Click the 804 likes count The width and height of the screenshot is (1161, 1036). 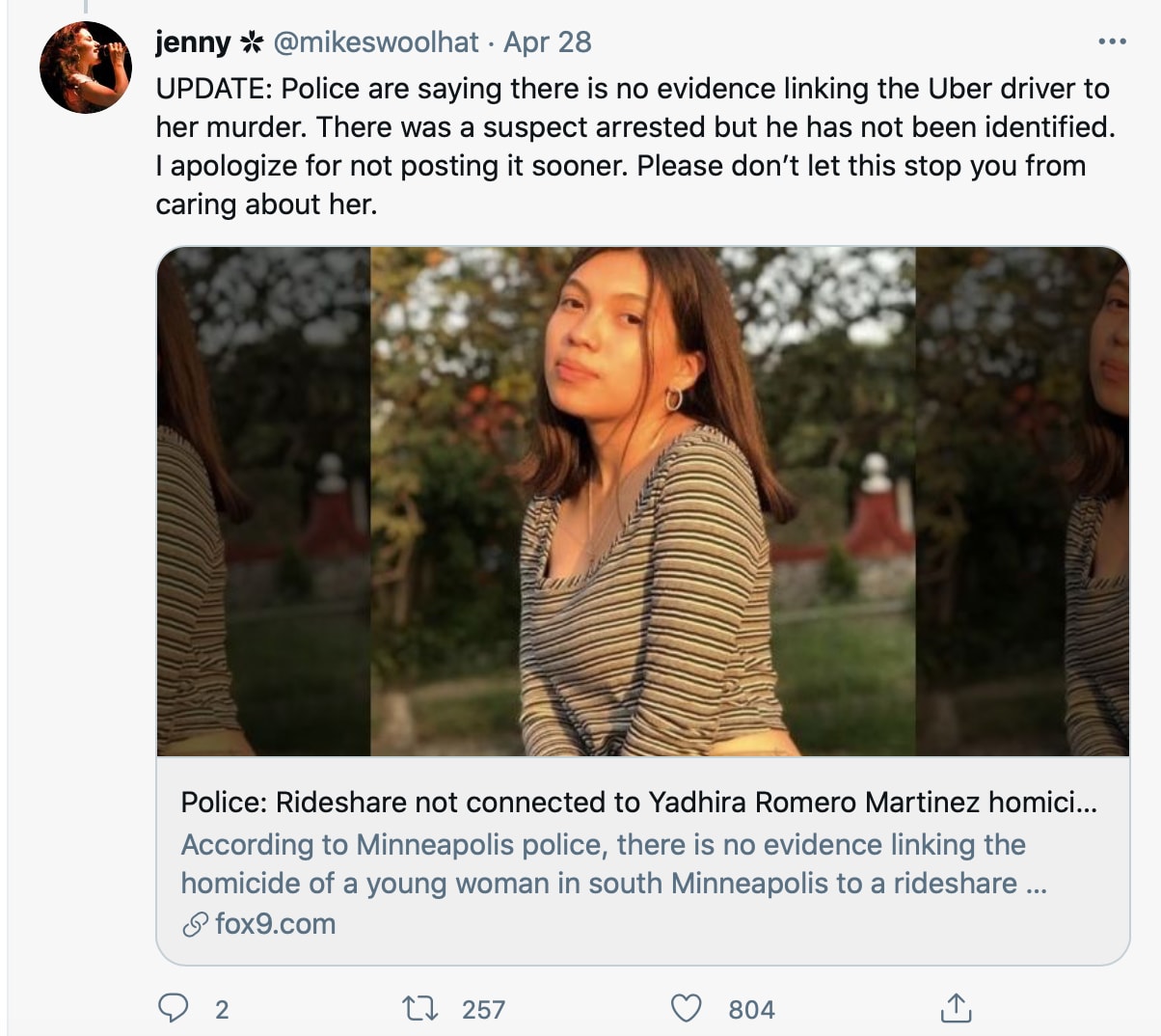[751, 1010]
